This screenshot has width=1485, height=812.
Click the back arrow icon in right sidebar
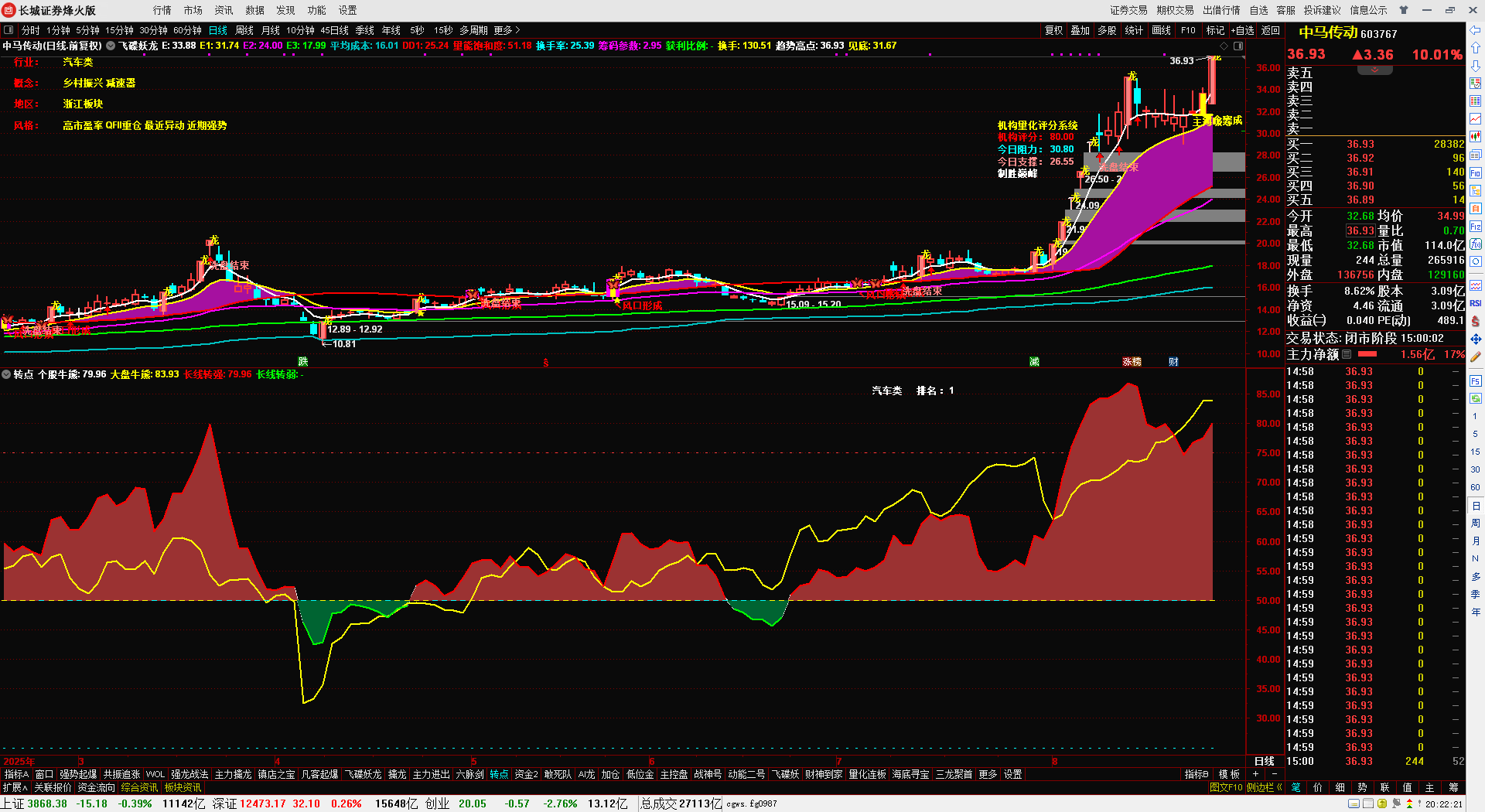coord(1476,30)
